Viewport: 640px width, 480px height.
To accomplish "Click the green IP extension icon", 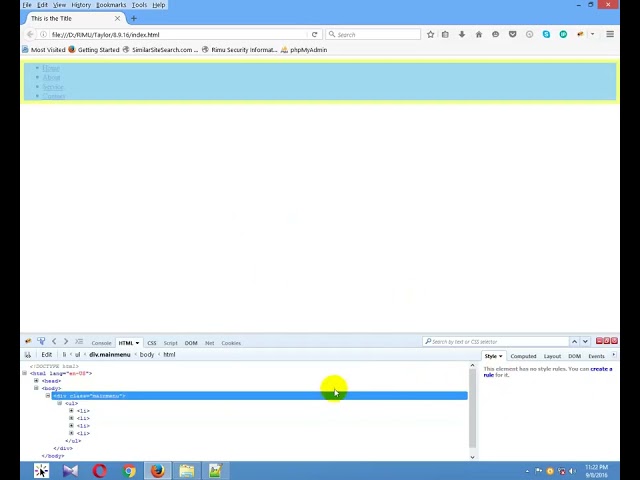I will (563, 35).
